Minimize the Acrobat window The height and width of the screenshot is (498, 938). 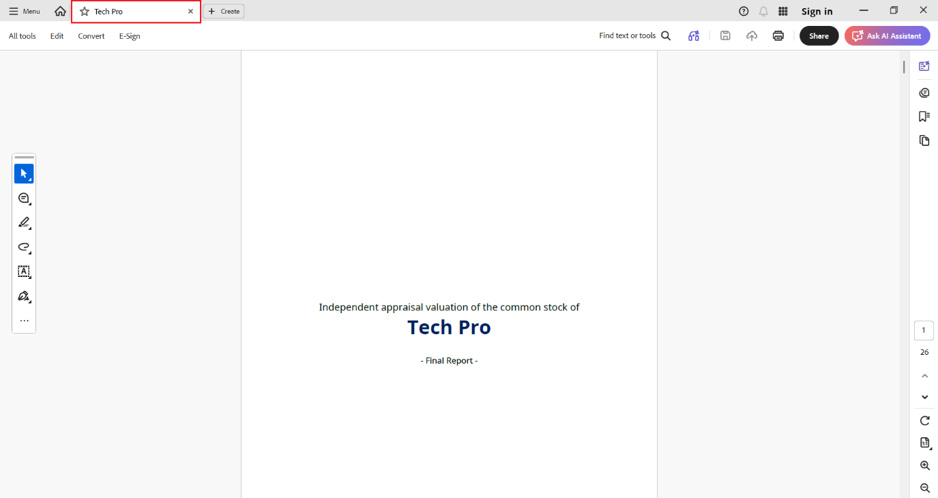[x=863, y=11]
